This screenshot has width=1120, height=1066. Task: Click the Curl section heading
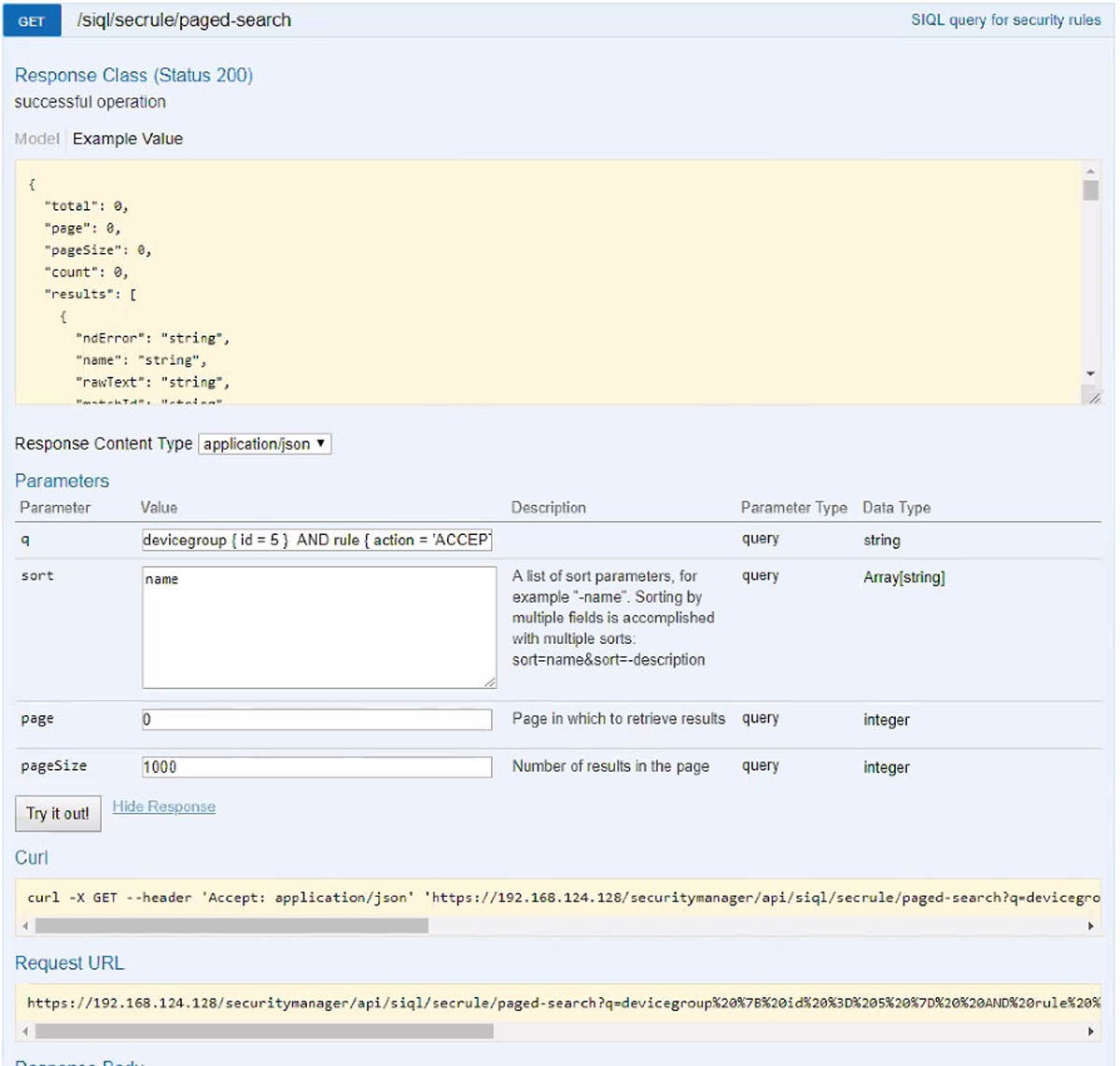coord(31,858)
